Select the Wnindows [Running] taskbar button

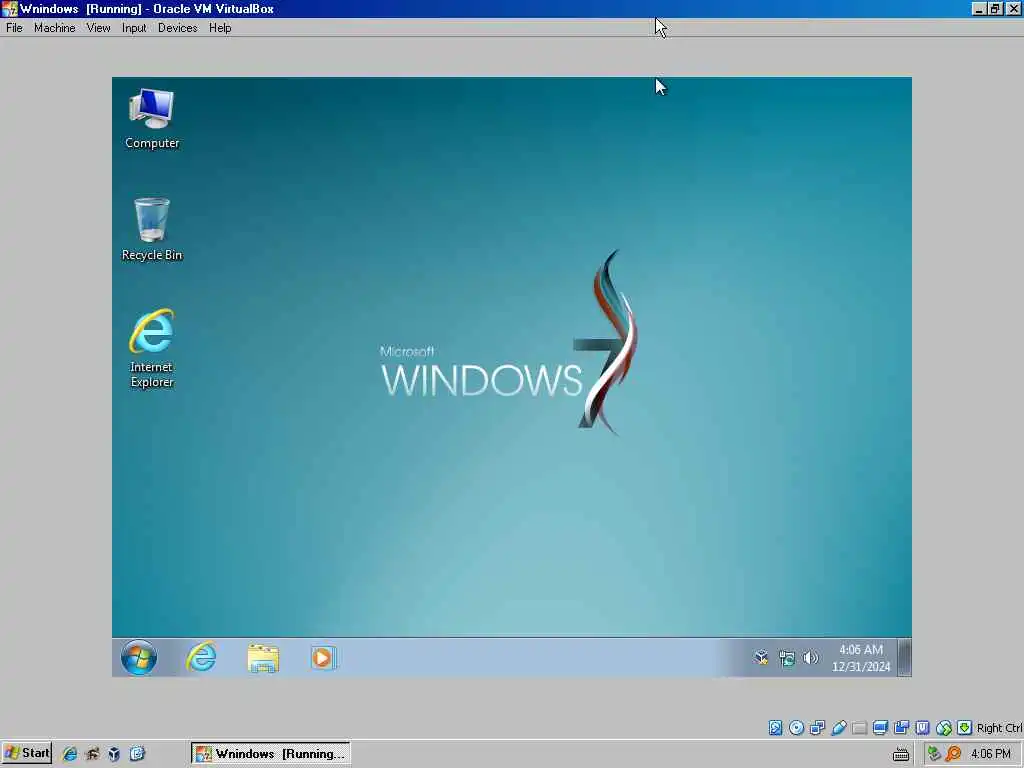(270, 753)
